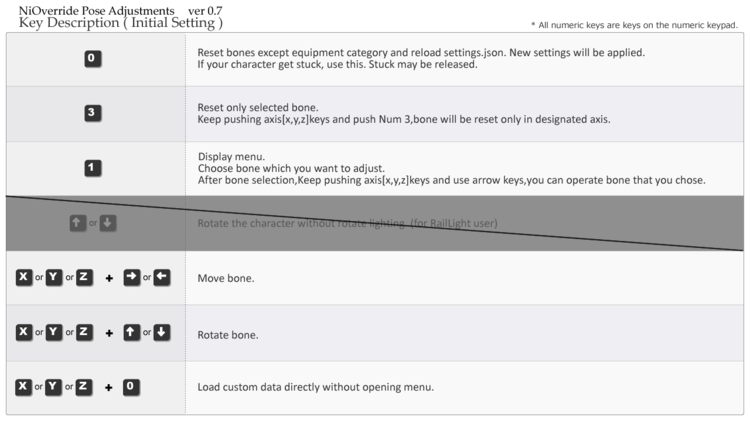
Task: Click the 0 key icon in Load custom data row
Action: [131, 387]
